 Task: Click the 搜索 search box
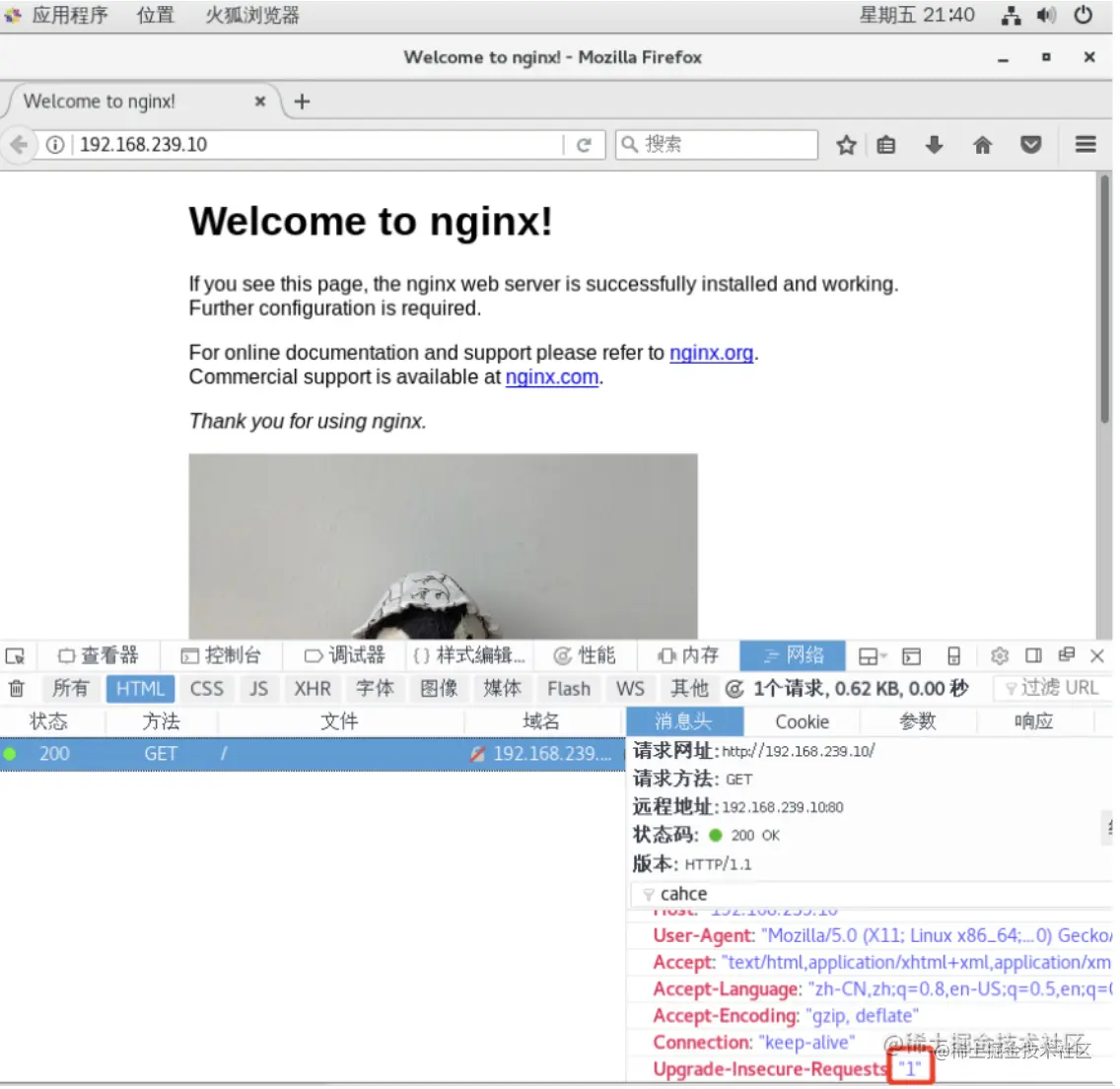click(717, 145)
